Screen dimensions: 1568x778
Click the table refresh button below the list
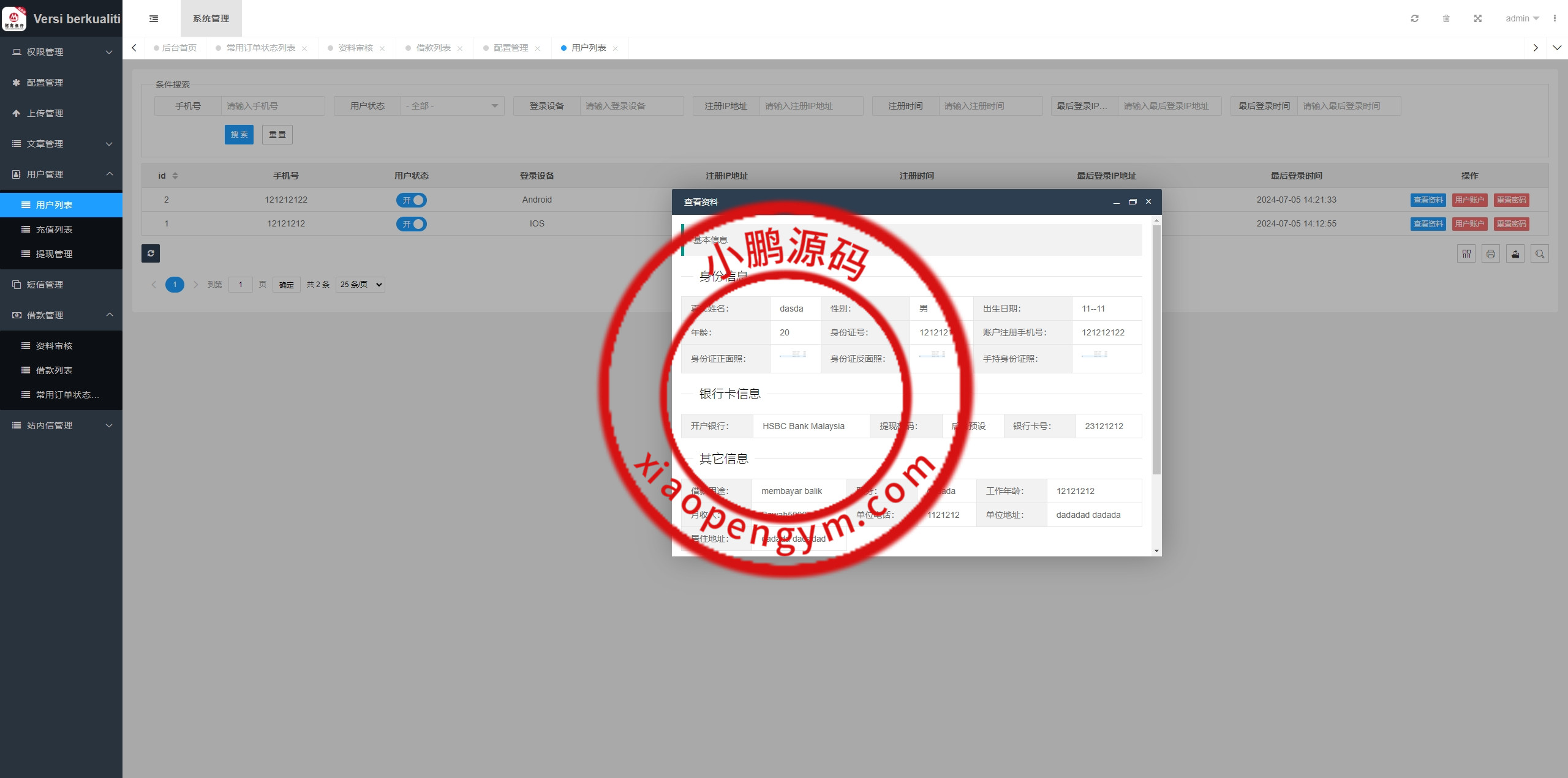click(151, 253)
